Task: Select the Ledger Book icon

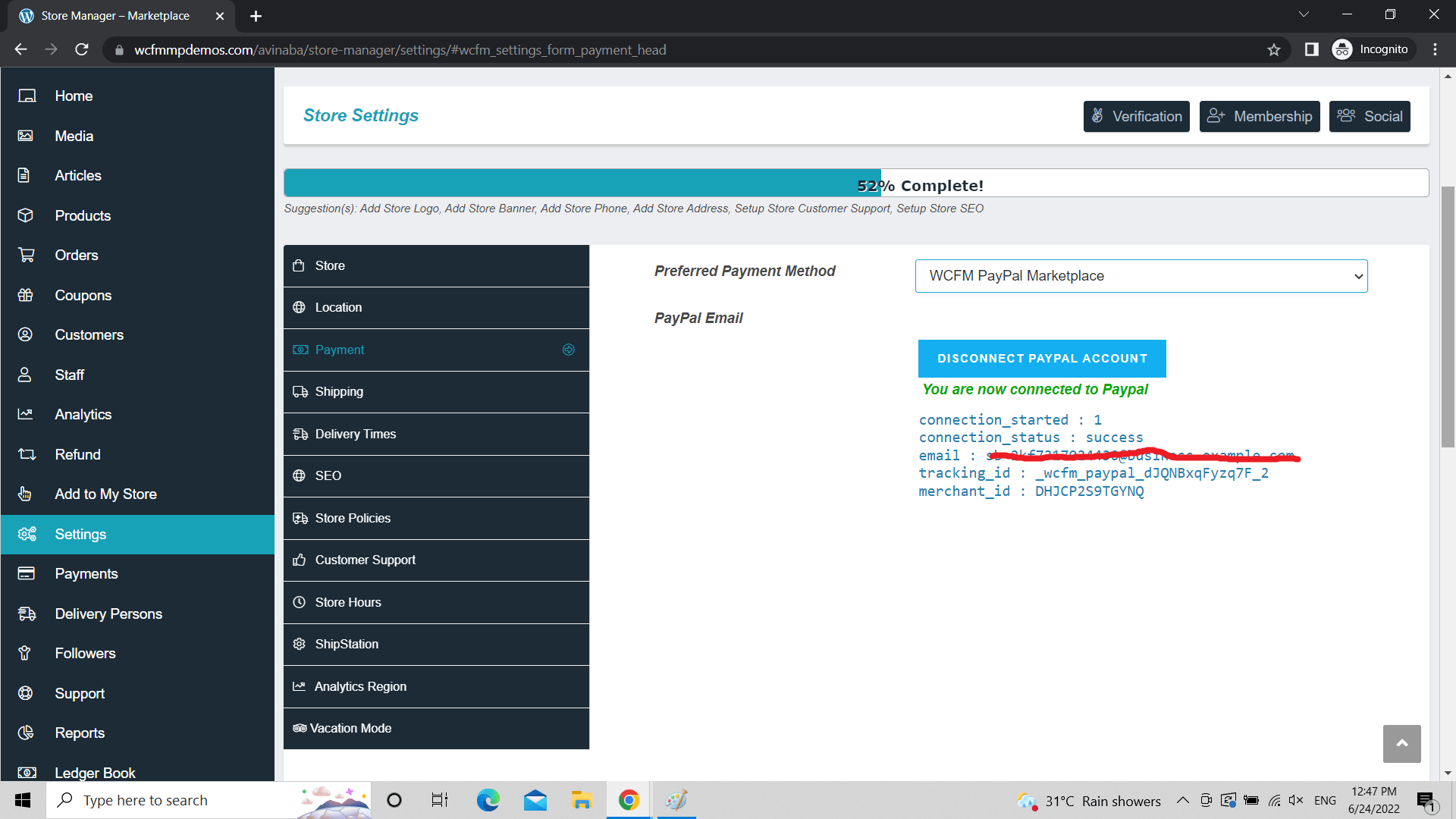Action: tap(26, 772)
